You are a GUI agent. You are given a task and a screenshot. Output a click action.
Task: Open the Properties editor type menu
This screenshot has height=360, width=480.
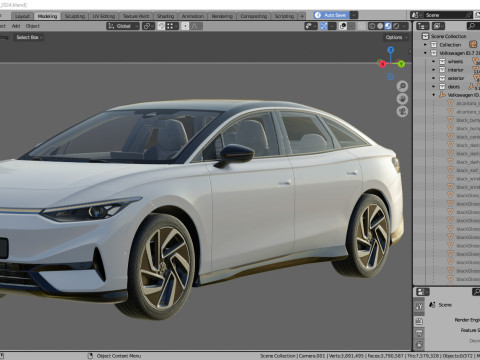(422, 292)
